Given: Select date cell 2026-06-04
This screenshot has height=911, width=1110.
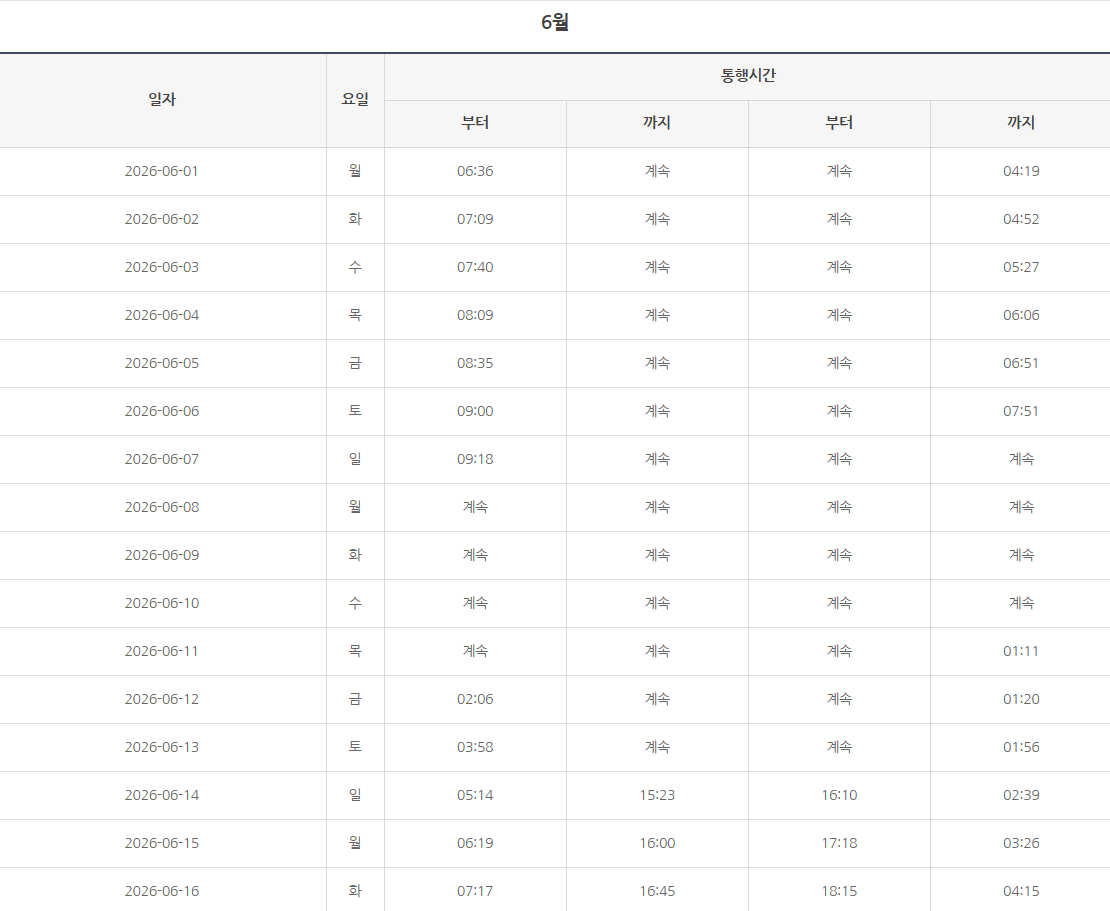Looking at the screenshot, I should click(162, 315).
